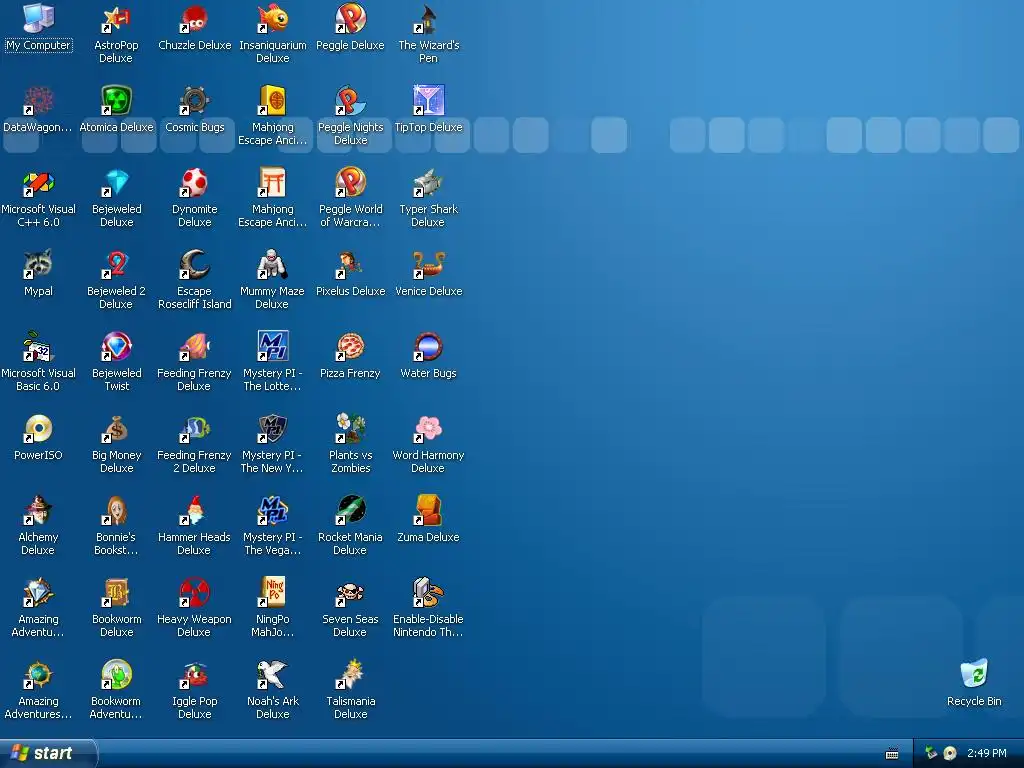Click the Feeding Frenzy Deluxe icon
This screenshot has width=1024, height=768.
194,347
